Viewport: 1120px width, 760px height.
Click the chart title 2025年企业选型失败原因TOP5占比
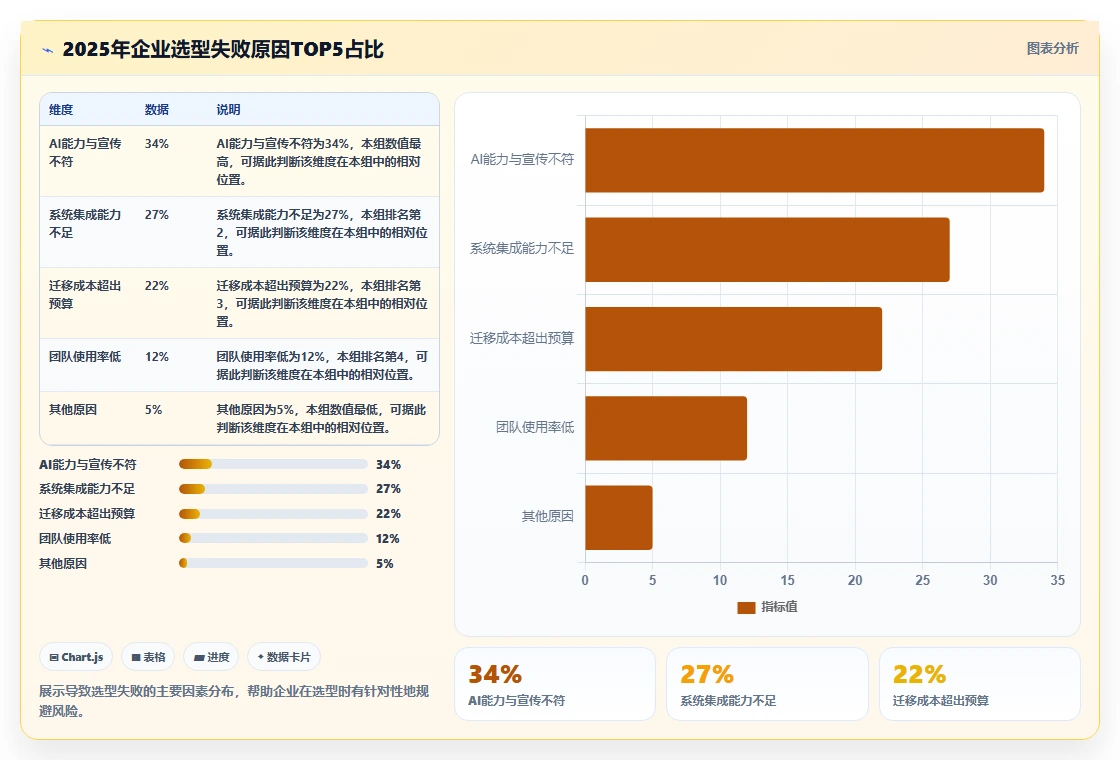coord(223,49)
